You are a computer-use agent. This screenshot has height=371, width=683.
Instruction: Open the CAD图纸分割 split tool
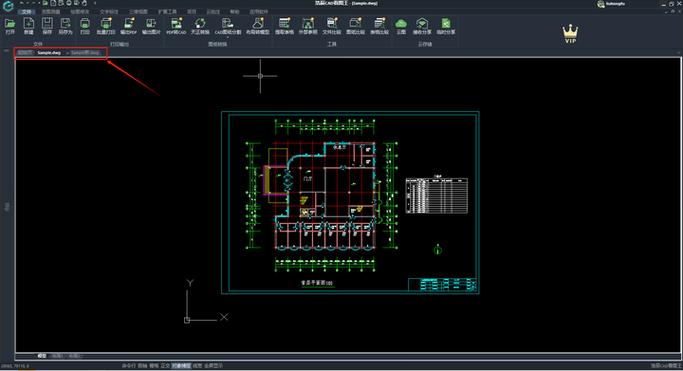coord(228,26)
